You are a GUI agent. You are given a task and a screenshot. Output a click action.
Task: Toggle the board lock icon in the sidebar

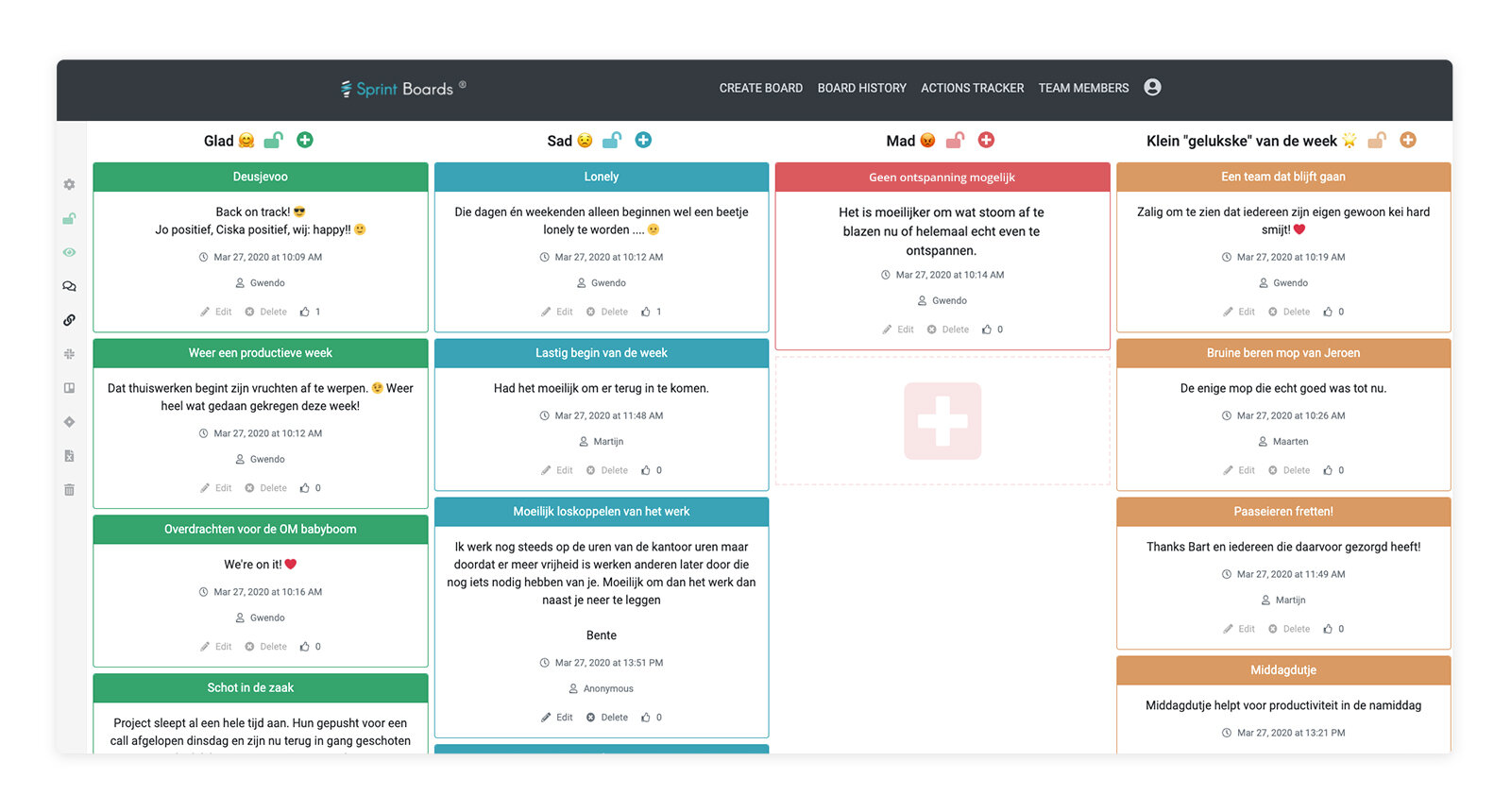69,218
